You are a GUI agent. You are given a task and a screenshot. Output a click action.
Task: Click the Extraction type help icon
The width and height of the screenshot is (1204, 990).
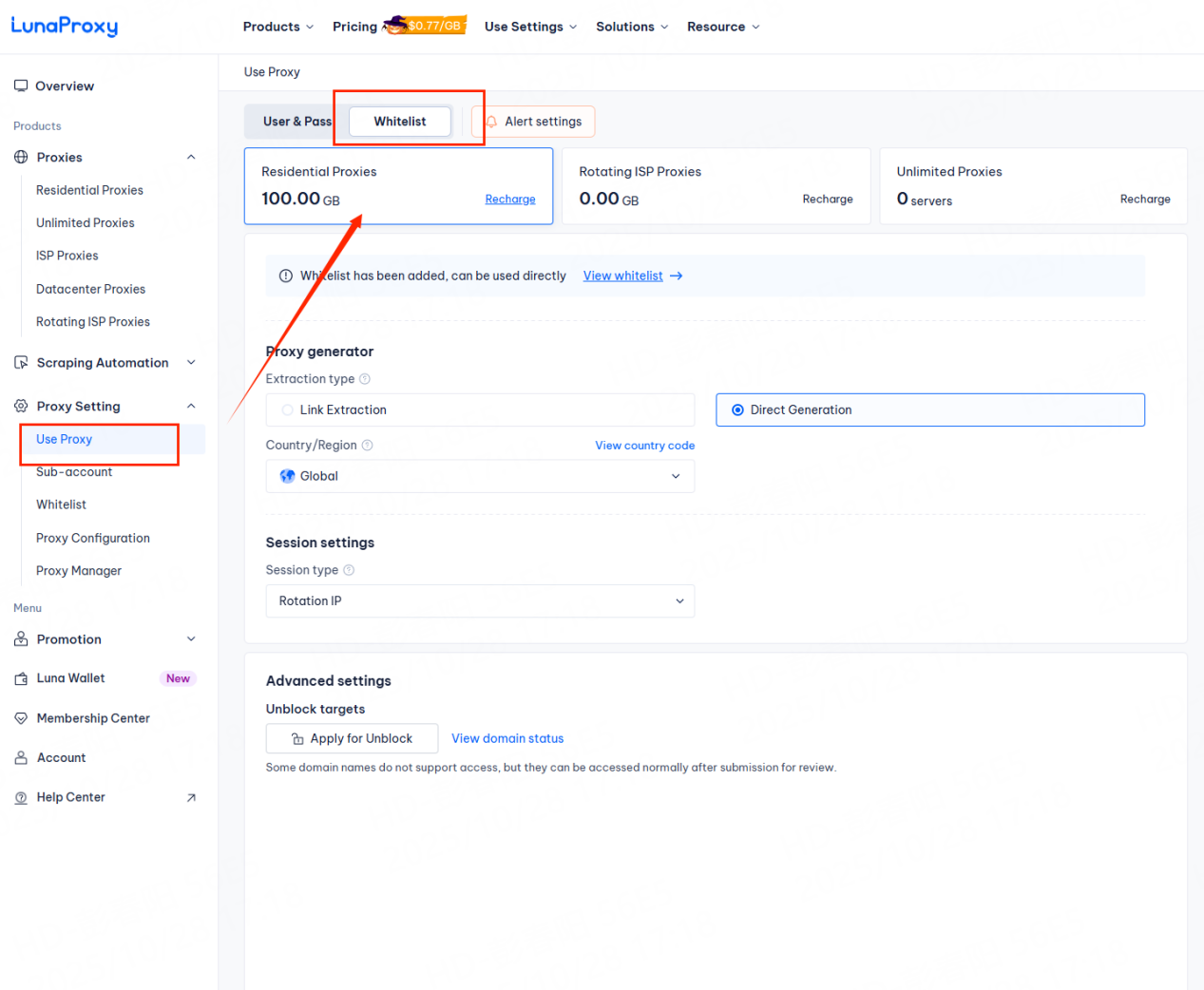pos(365,379)
